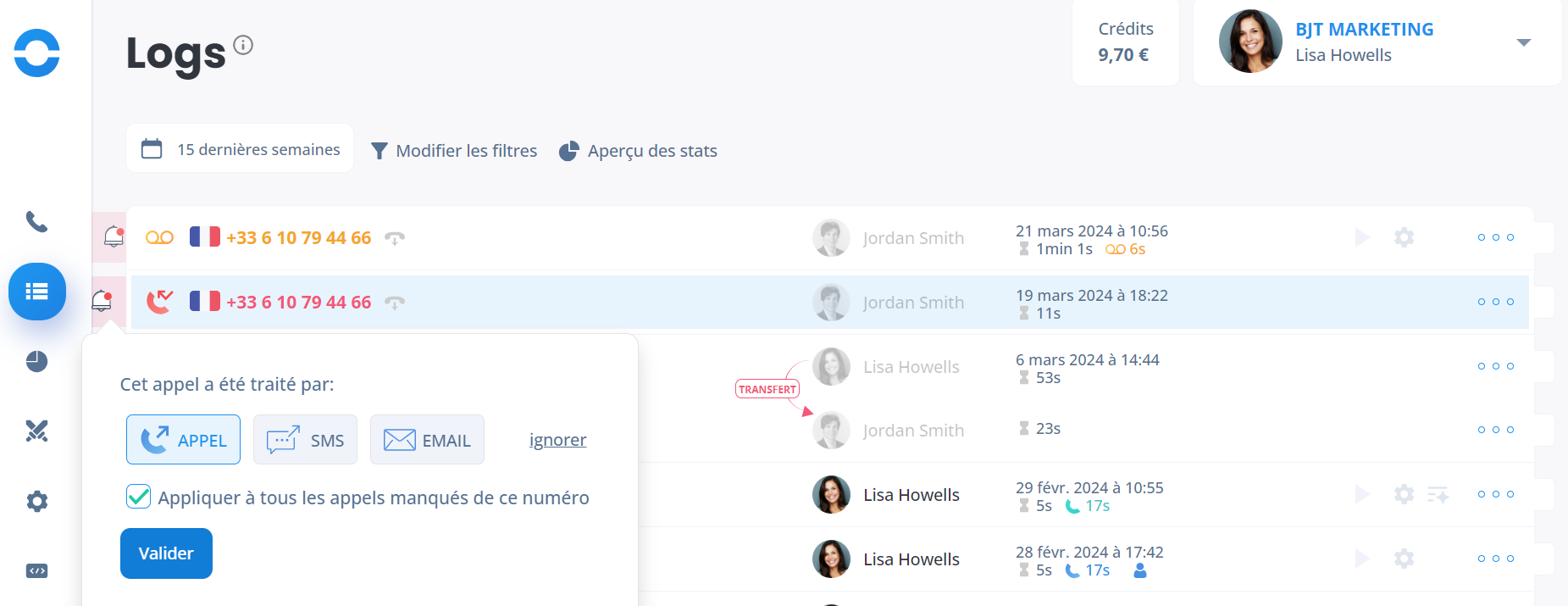Open three-dot menu for 21 mars call
Image resolution: width=1568 pixels, height=606 pixels.
pyautogui.click(x=1496, y=237)
